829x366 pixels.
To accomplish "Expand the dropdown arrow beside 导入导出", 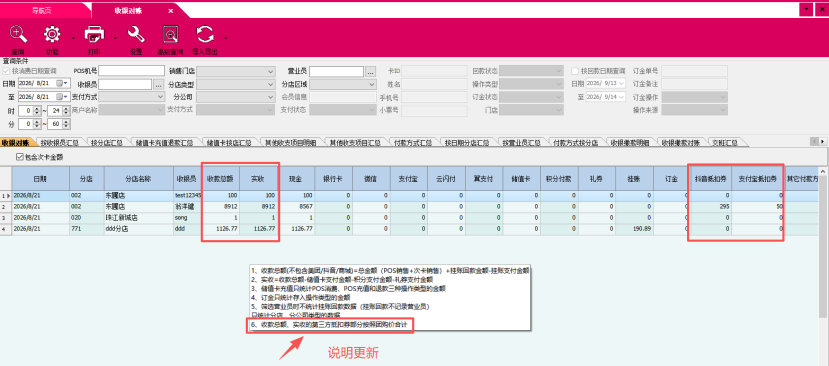I will (226, 38).
